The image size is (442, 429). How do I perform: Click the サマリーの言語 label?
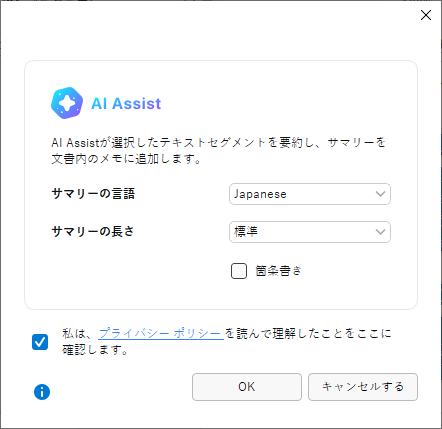pos(93,194)
